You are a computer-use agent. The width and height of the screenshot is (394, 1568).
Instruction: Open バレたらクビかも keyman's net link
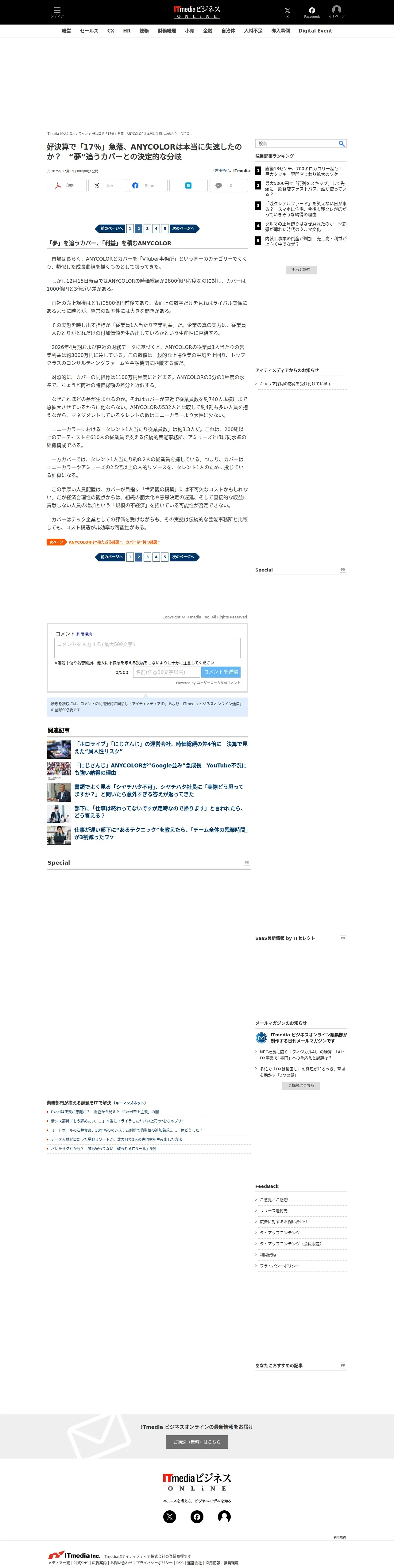(x=103, y=1149)
